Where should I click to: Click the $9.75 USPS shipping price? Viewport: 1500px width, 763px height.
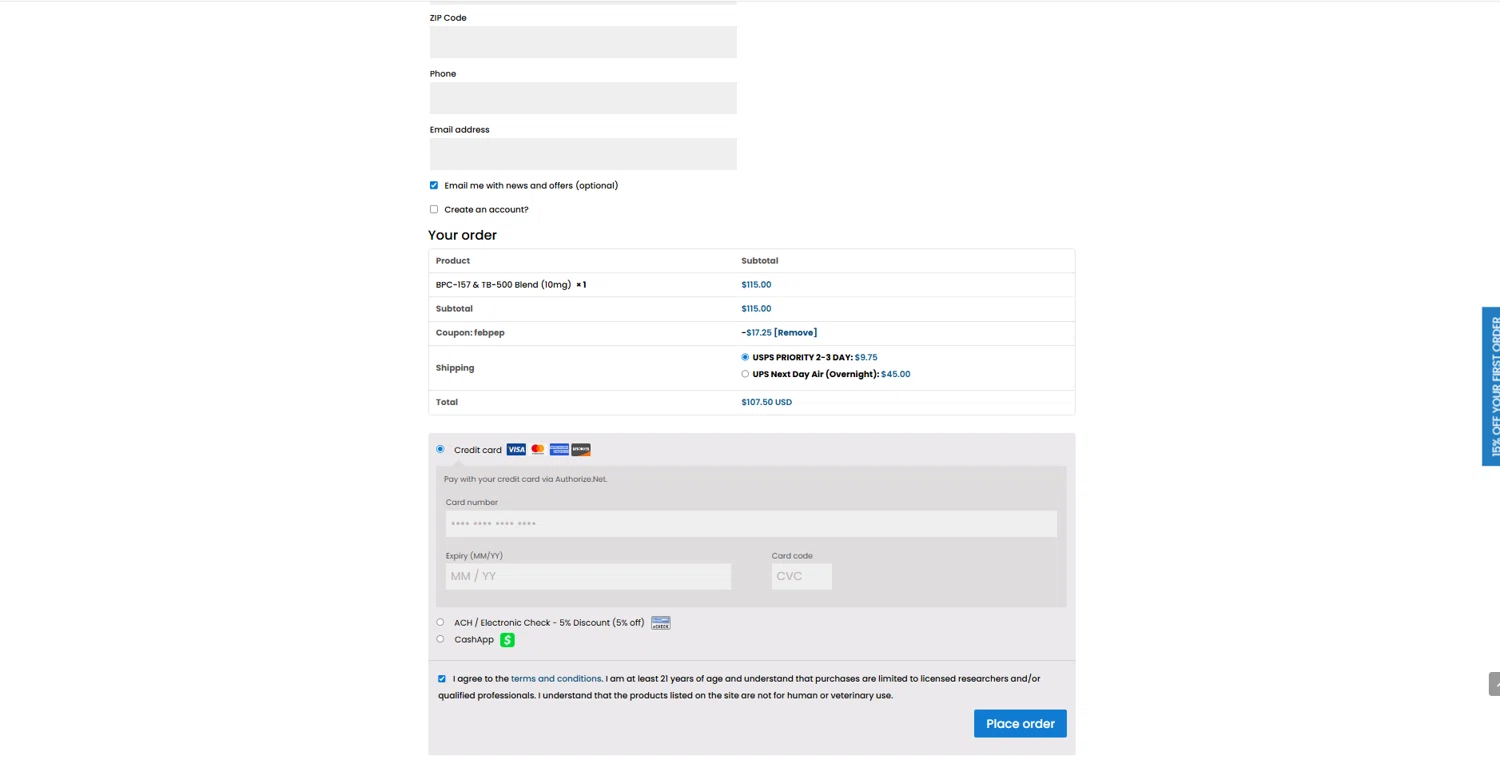tap(866, 357)
